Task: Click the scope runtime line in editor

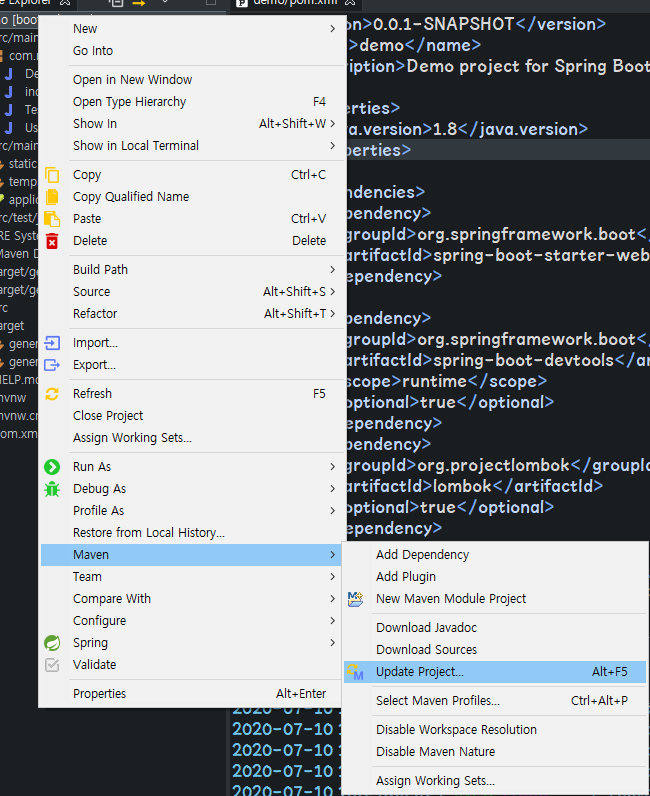Action: [x=447, y=381]
